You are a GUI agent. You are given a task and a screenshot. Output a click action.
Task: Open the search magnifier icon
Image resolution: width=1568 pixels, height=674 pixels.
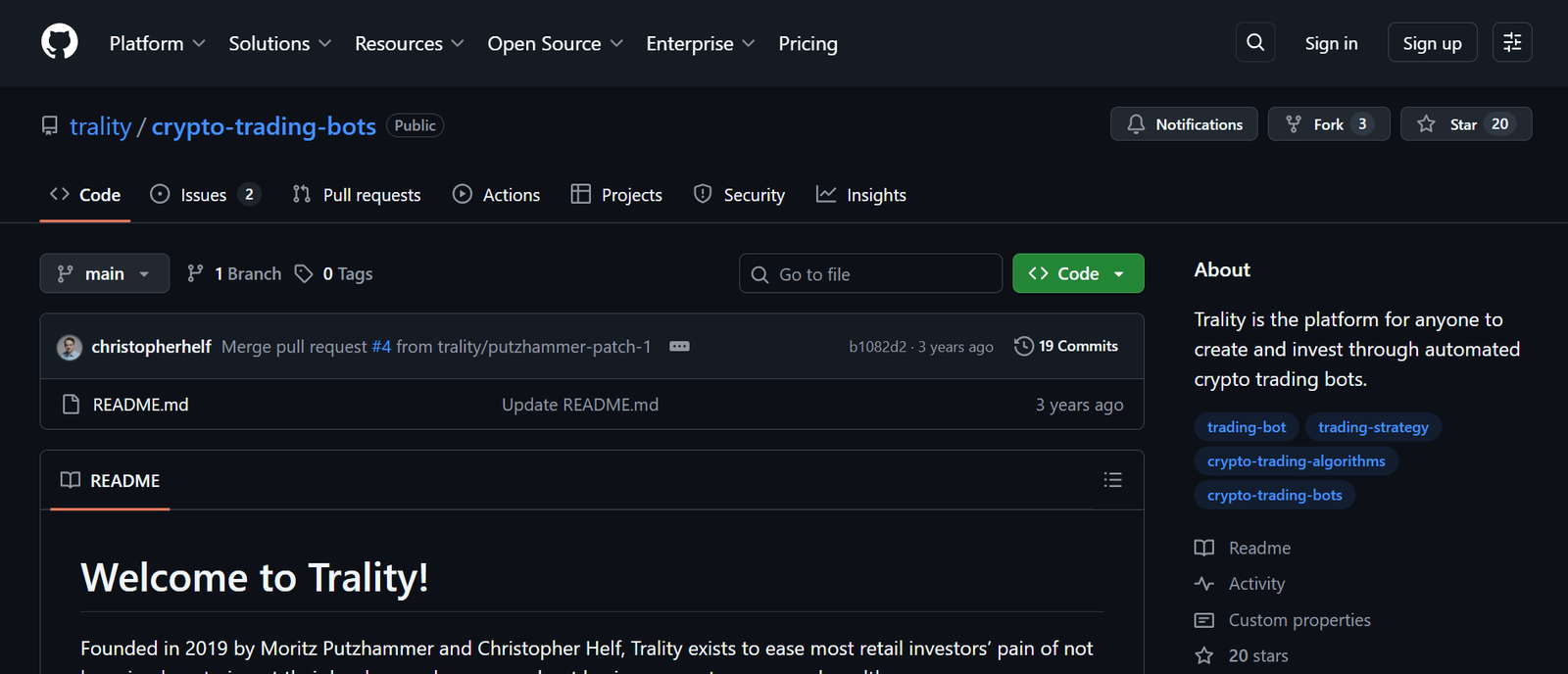1255,42
